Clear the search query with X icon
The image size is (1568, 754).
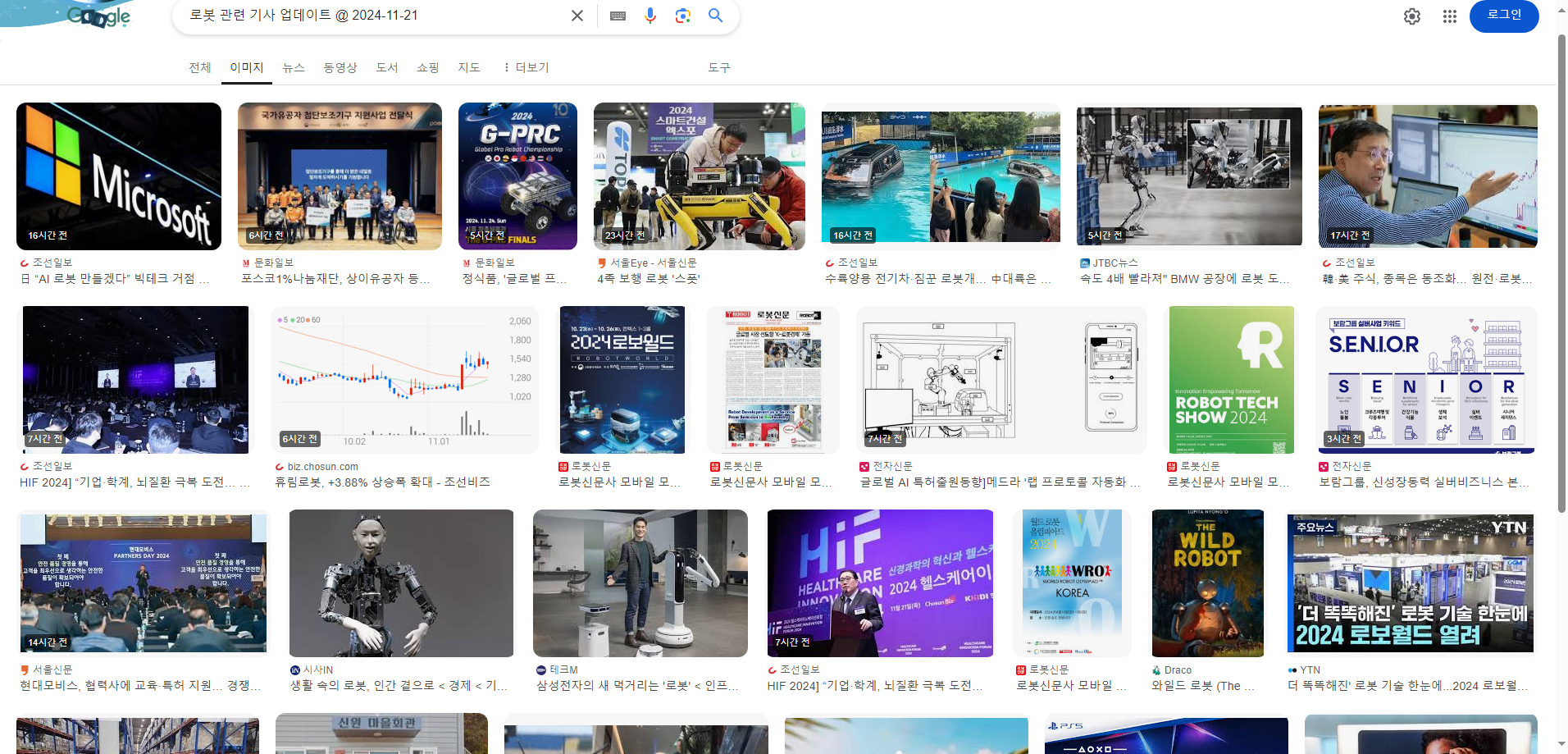click(x=577, y=16)
